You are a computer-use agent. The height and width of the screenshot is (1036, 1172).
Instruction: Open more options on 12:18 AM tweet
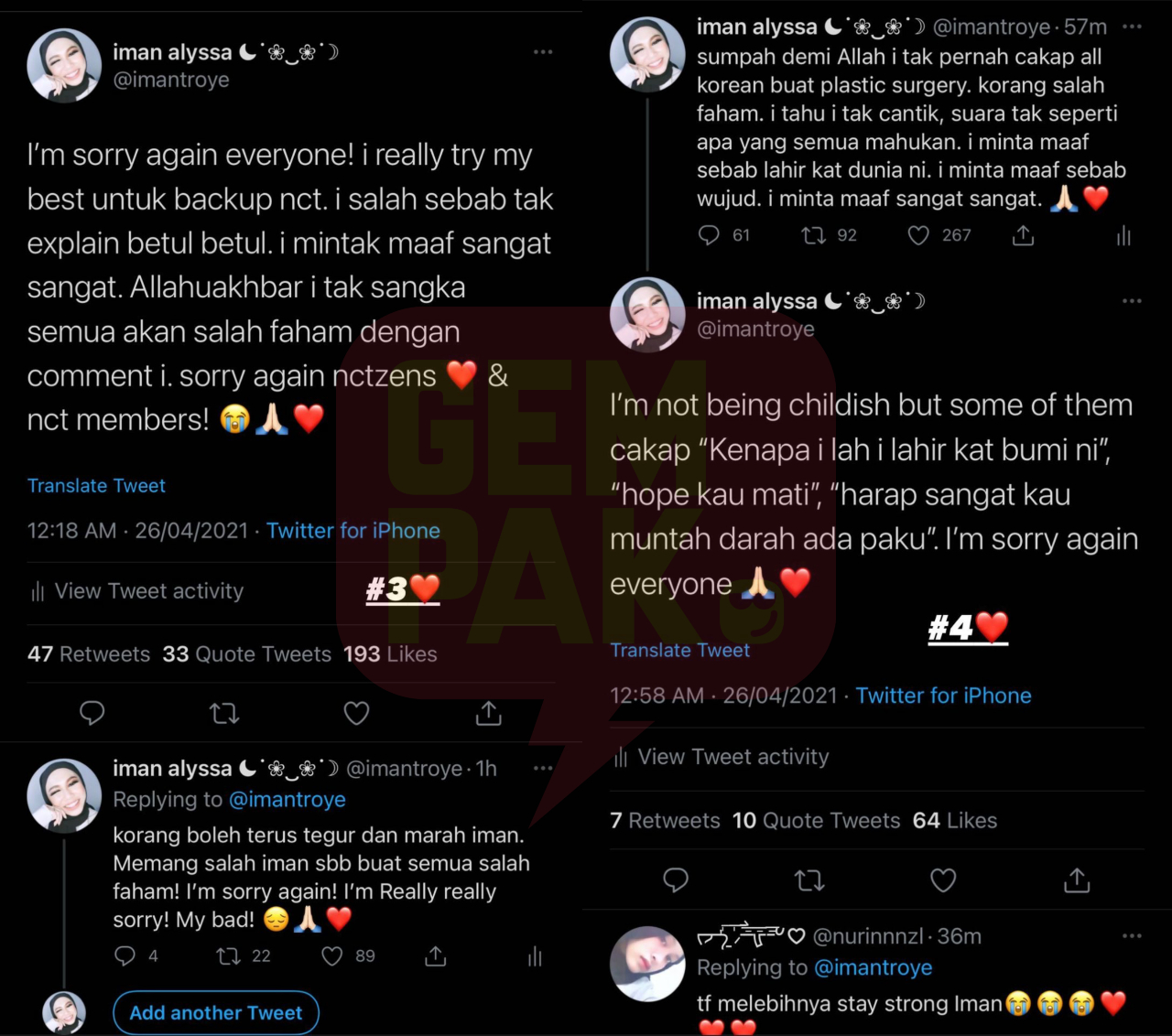pos(543,52)
